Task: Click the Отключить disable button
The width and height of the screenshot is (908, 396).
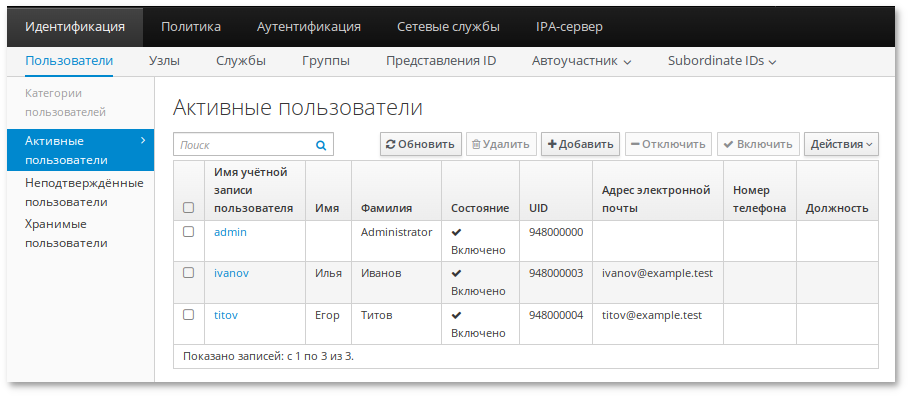Action: coord(668,144)
